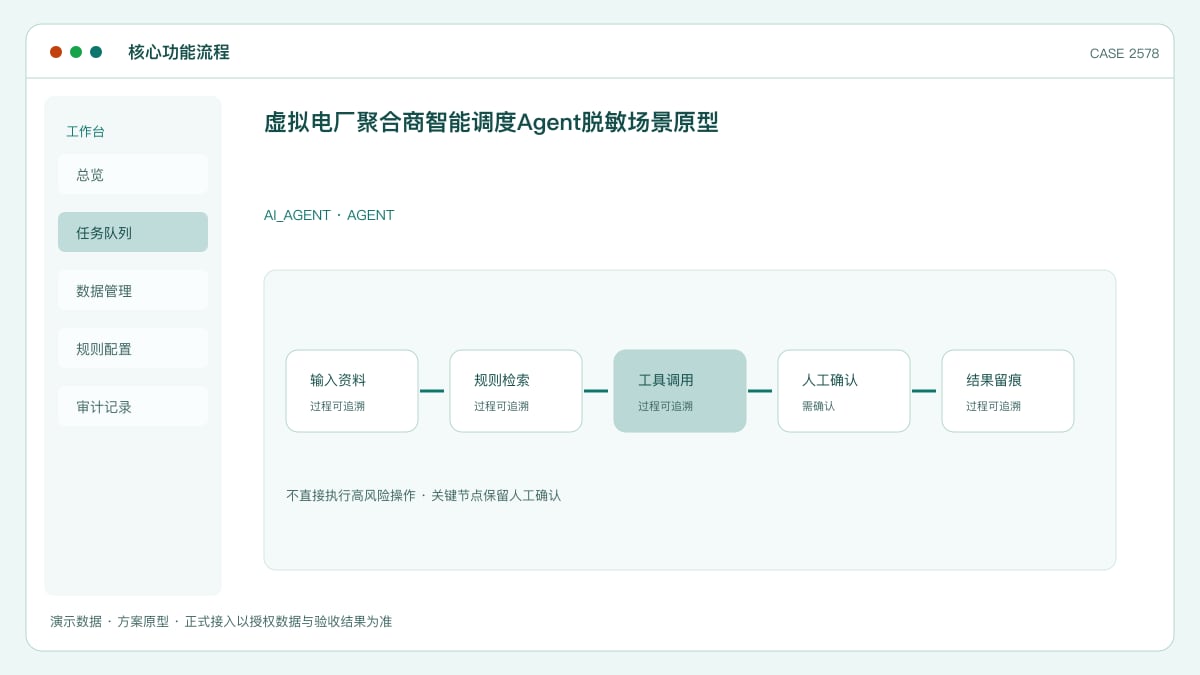Click the red window dot
The width and height of the screenshot is (1200, 675).
[56, 52]
